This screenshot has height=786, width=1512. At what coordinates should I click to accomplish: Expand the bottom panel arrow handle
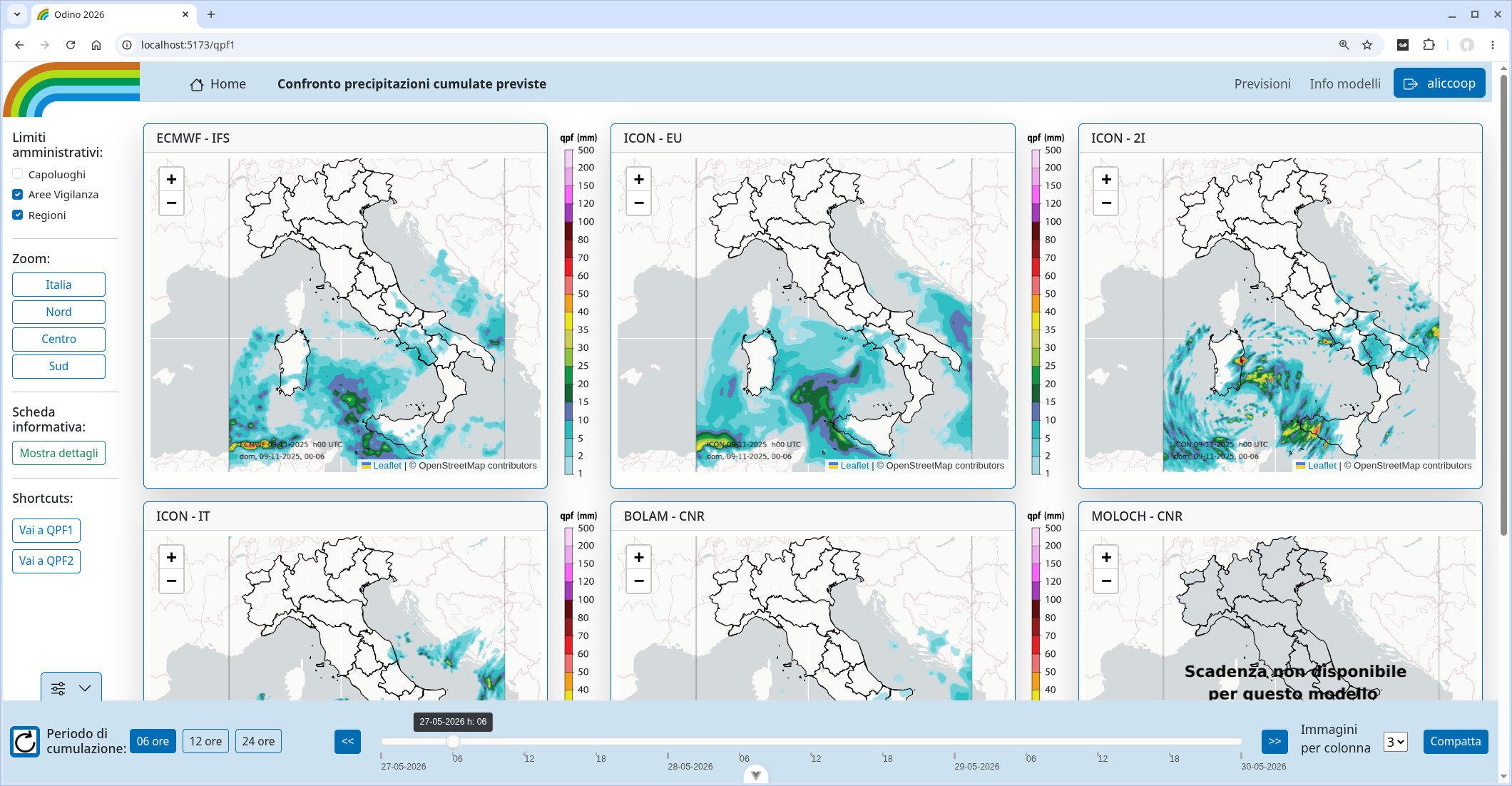click(x=756, y=775)
